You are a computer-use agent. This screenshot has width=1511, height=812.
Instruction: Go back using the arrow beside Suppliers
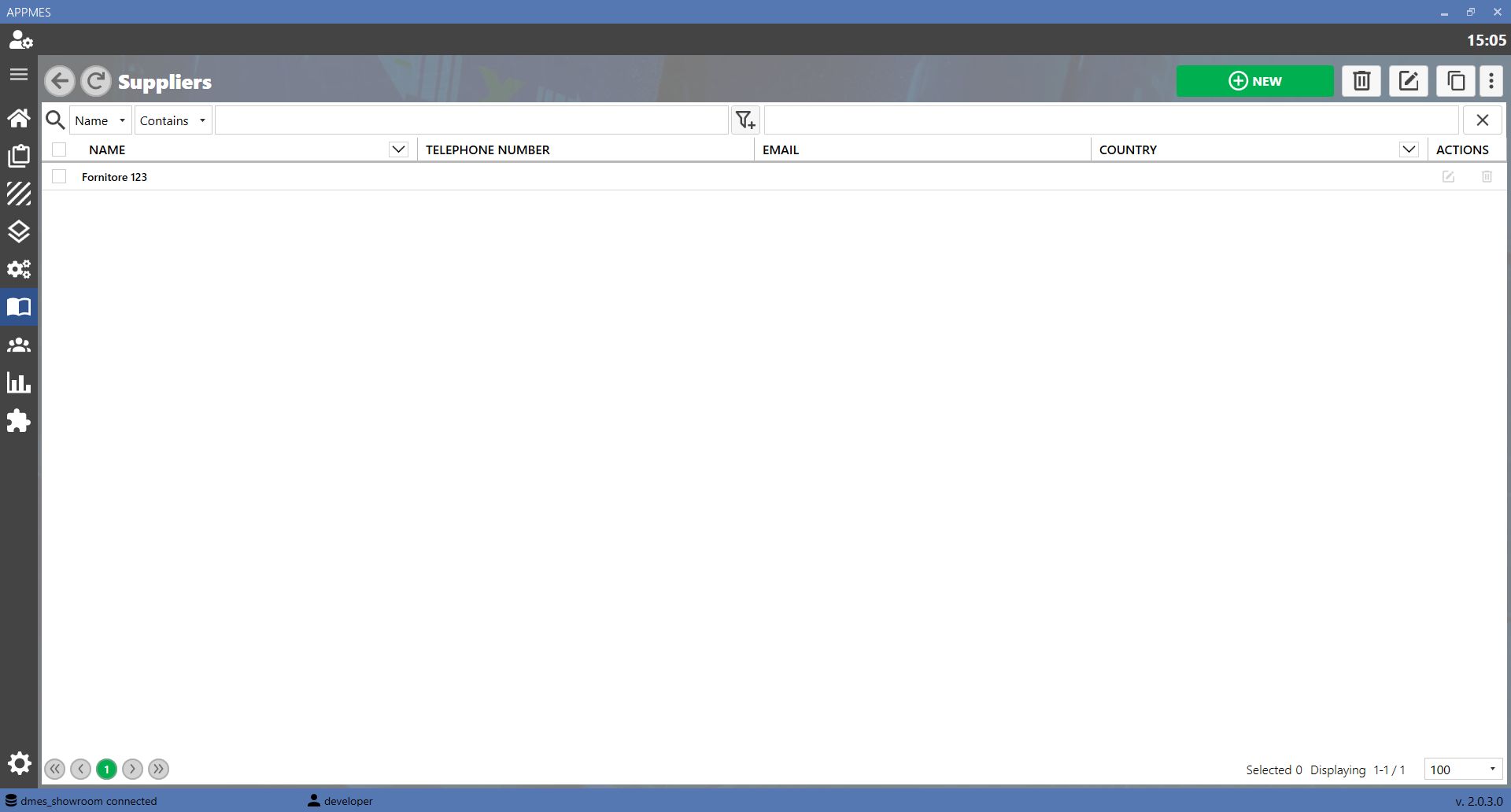60,81
